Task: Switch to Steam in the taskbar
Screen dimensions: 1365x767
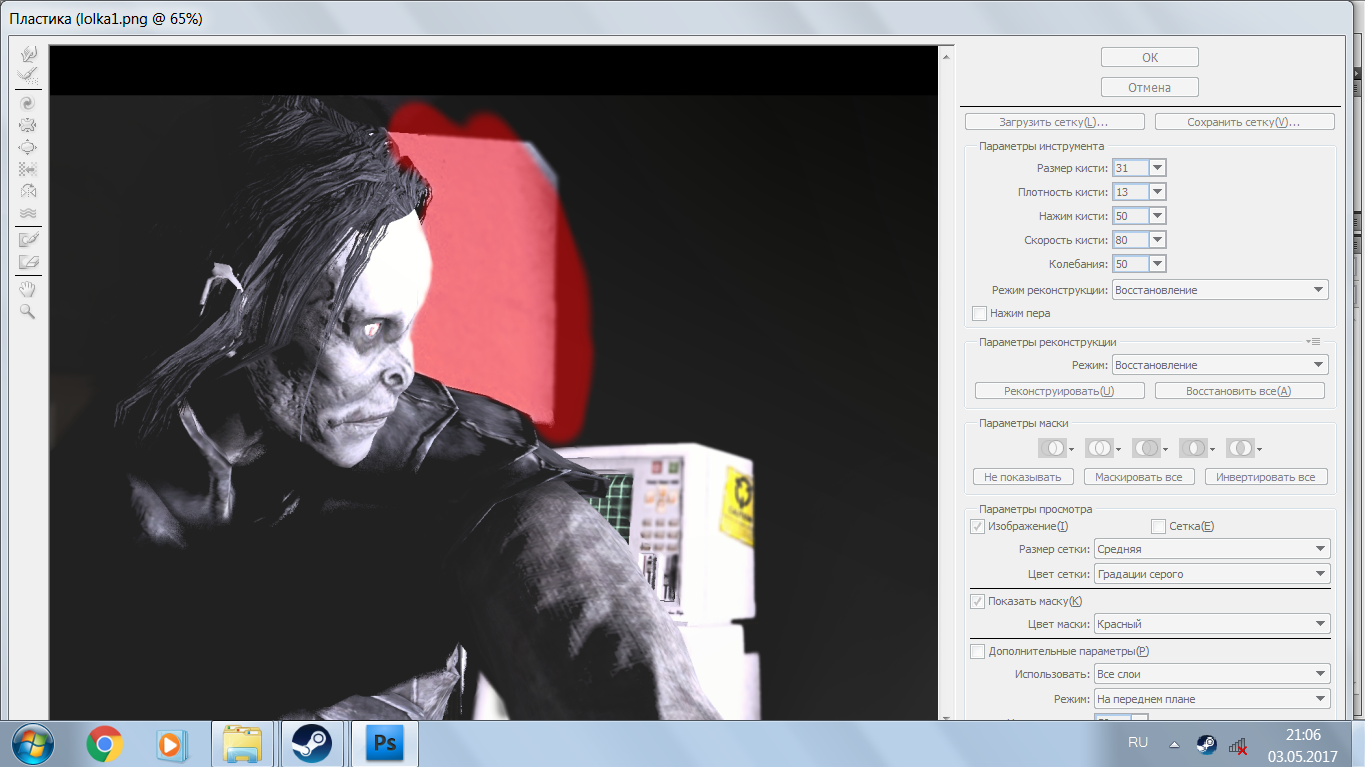Action: 312,744
